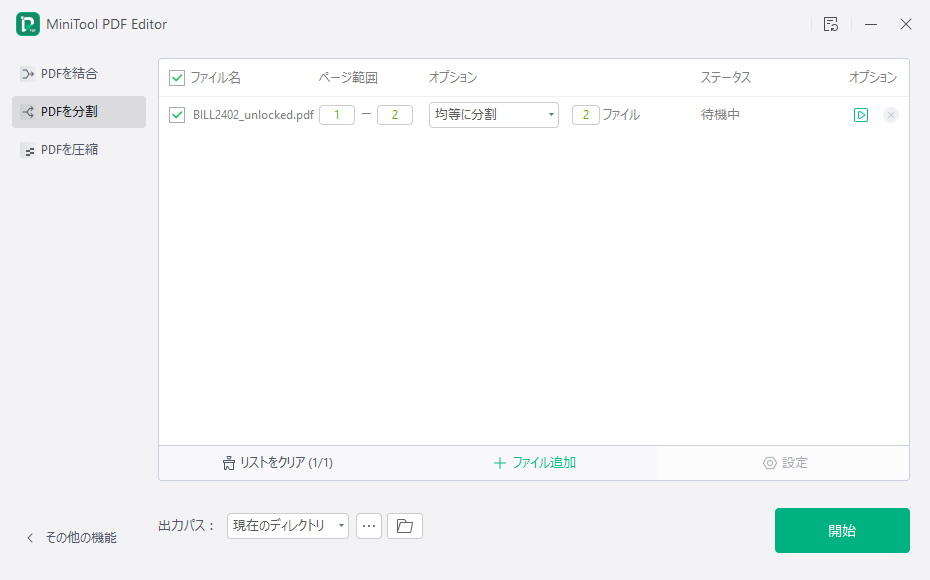Screen dimensions: 930x580
Task: Remove BILL2402_unlocked.pdf with the X icon
Action: click(891, 115)
